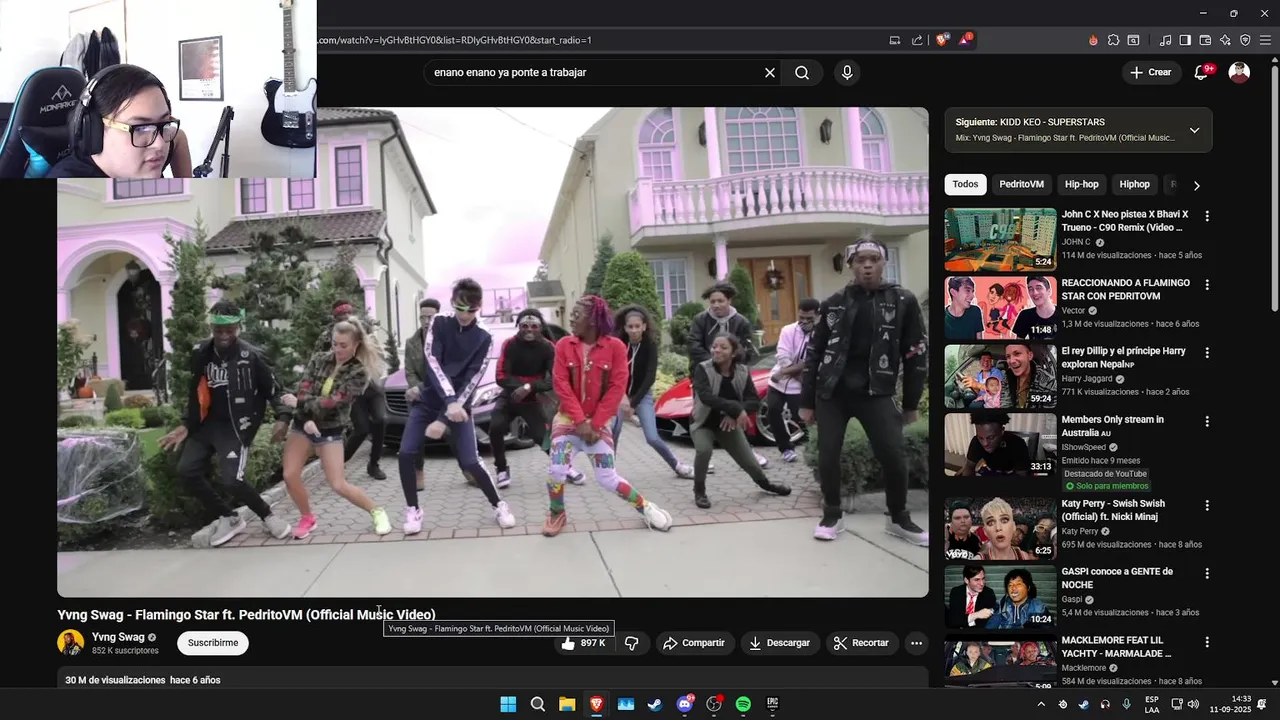The height and width of the screenshot is (720, 1280).
Task: Select the Todos filter chip
Action: (965, 184)
